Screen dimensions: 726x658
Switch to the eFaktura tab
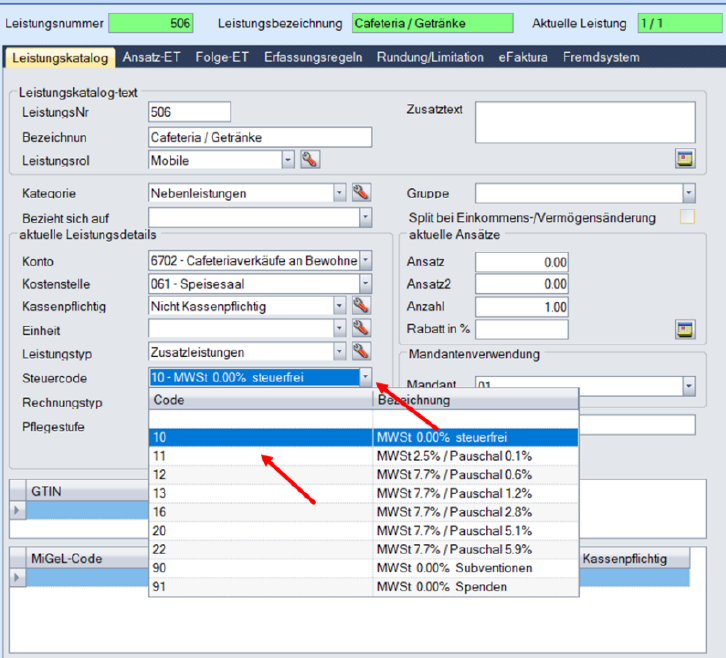click(x=523, y=57)
